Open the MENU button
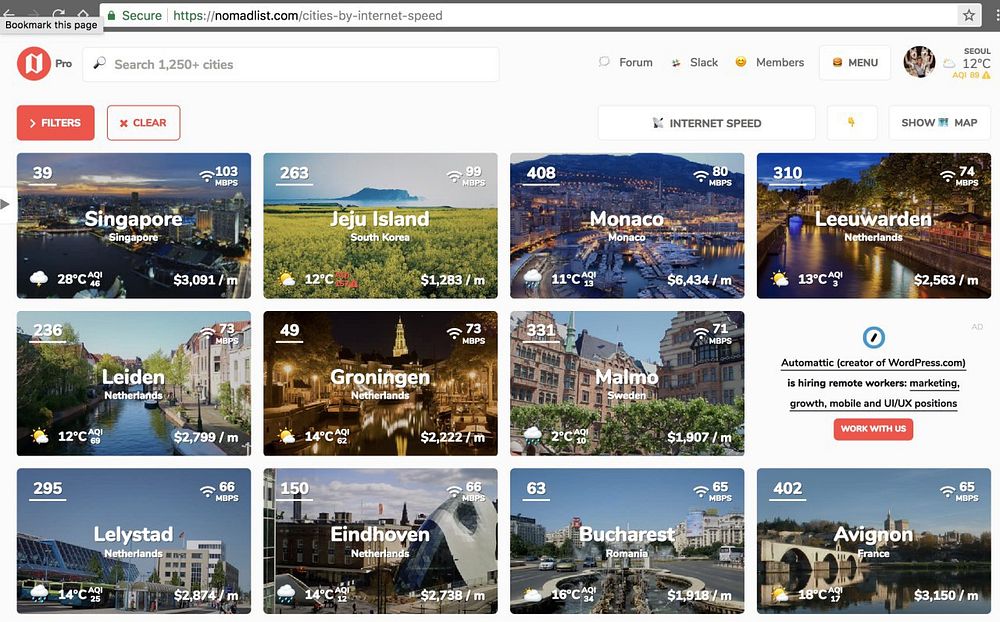This screenshot has height=622, width=1000. click(x=855, y=63)
